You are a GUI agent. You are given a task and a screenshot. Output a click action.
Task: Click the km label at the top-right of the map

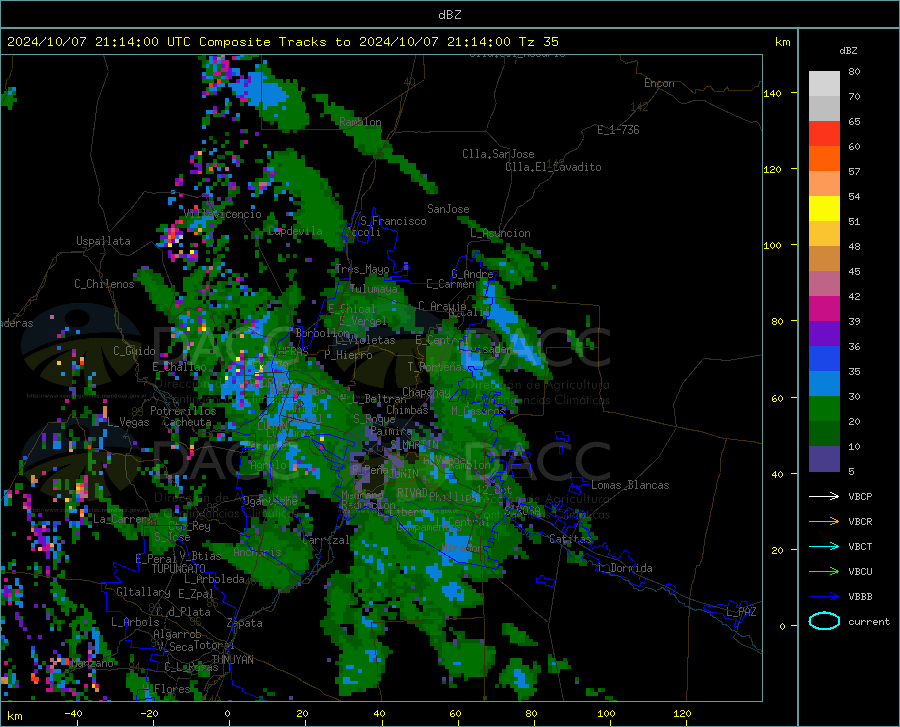(782, 42)
